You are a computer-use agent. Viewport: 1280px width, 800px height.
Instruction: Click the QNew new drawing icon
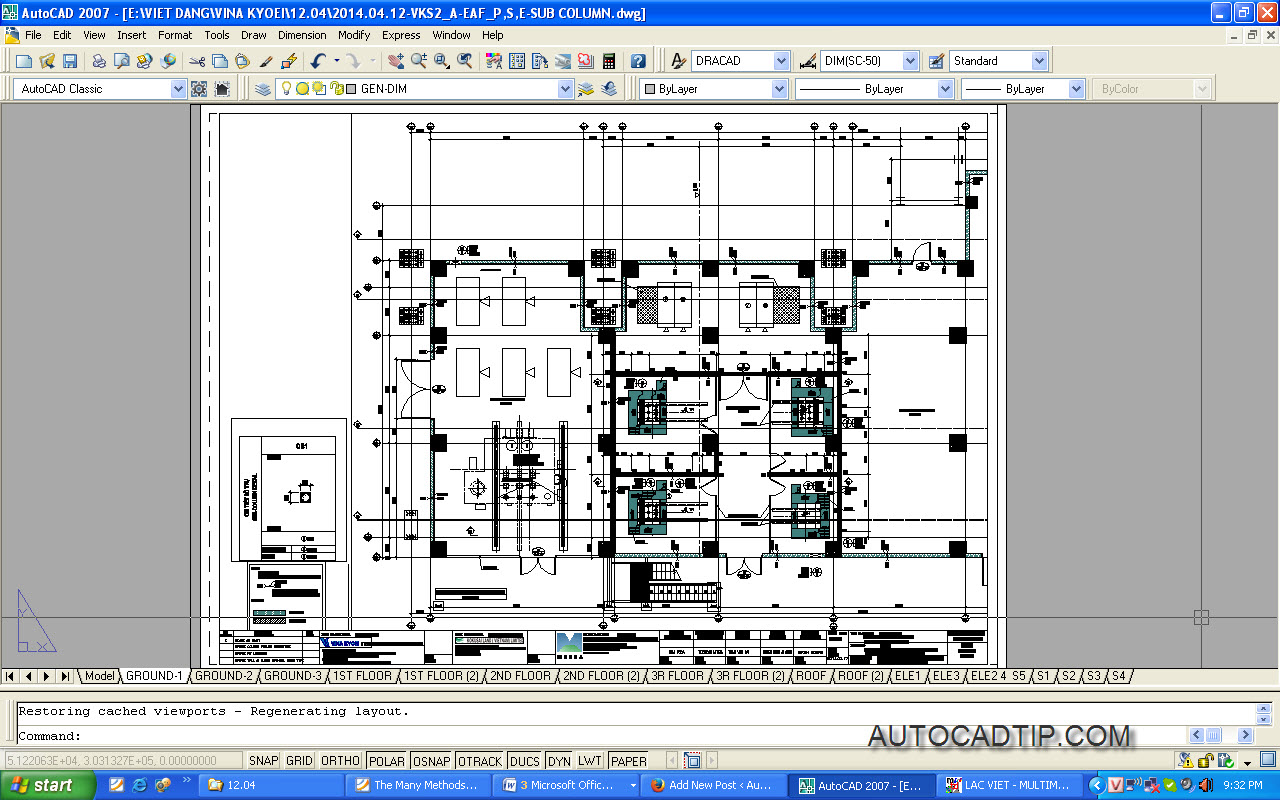coord(25,61)
